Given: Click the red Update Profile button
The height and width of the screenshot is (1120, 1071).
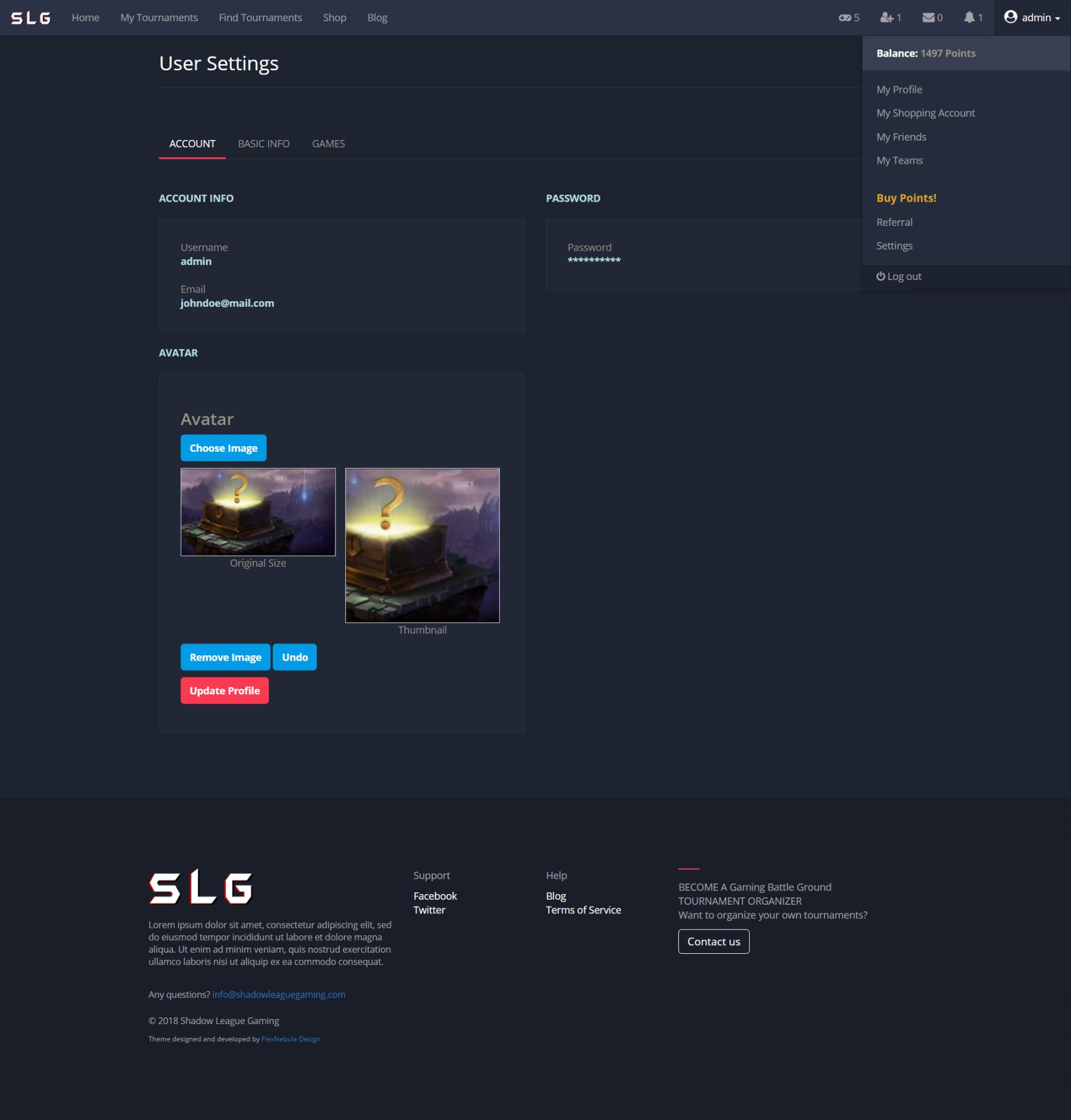Looking at the screenshot, I should click(225, 691).
